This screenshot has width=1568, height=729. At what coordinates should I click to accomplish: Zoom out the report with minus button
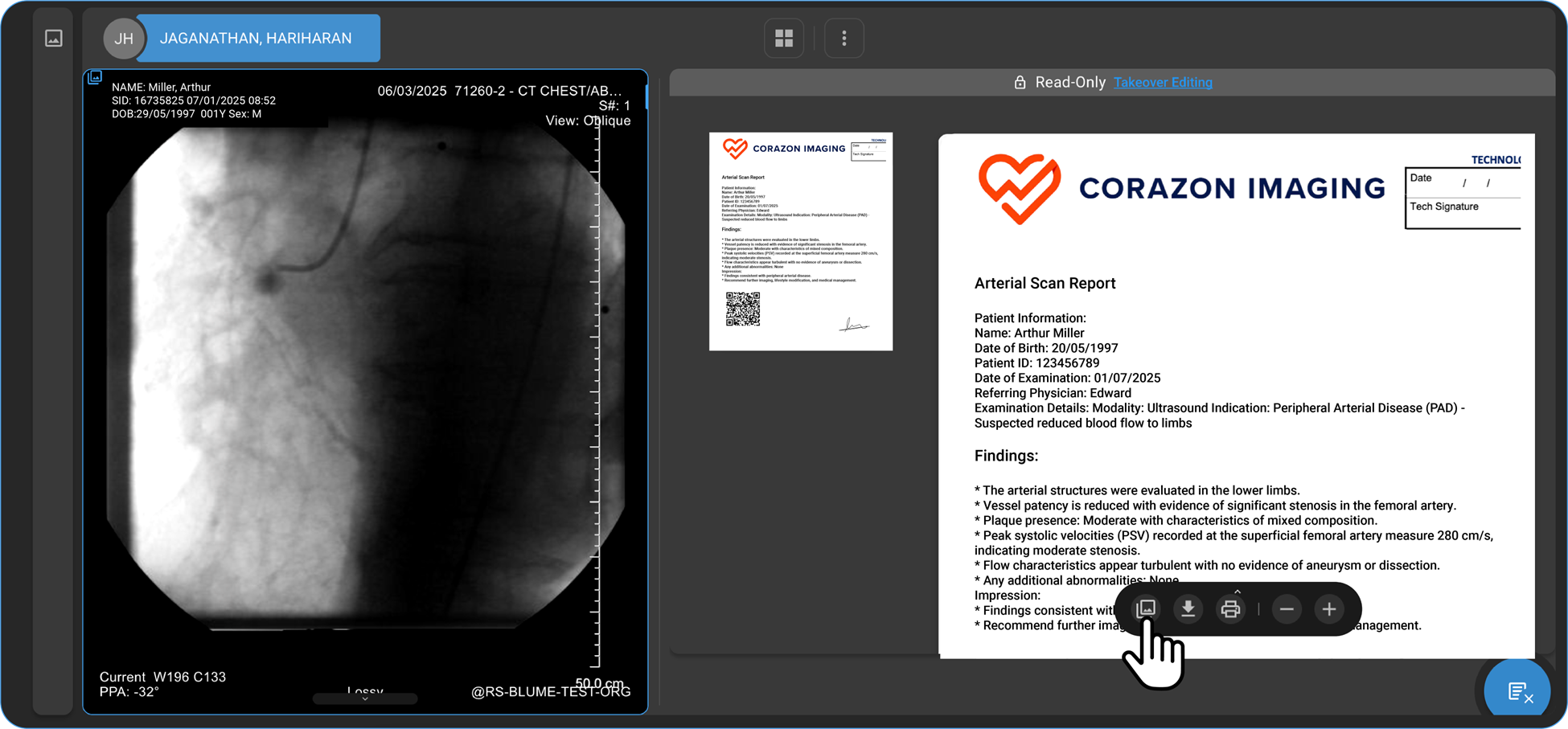pyautogui.click(x=1287, y=609)
